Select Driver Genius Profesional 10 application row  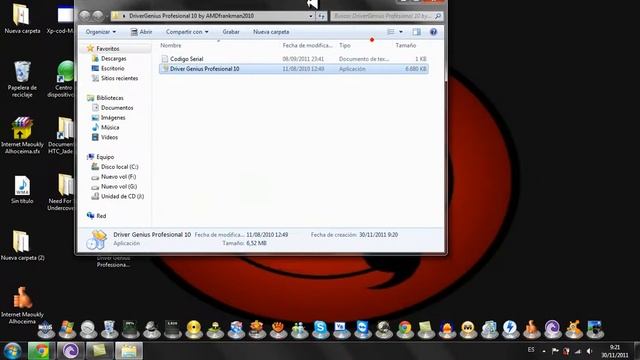click(x=294, y=69)
